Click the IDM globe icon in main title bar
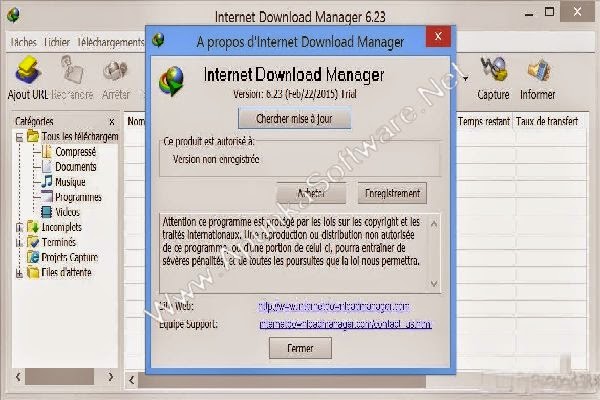 14,15
